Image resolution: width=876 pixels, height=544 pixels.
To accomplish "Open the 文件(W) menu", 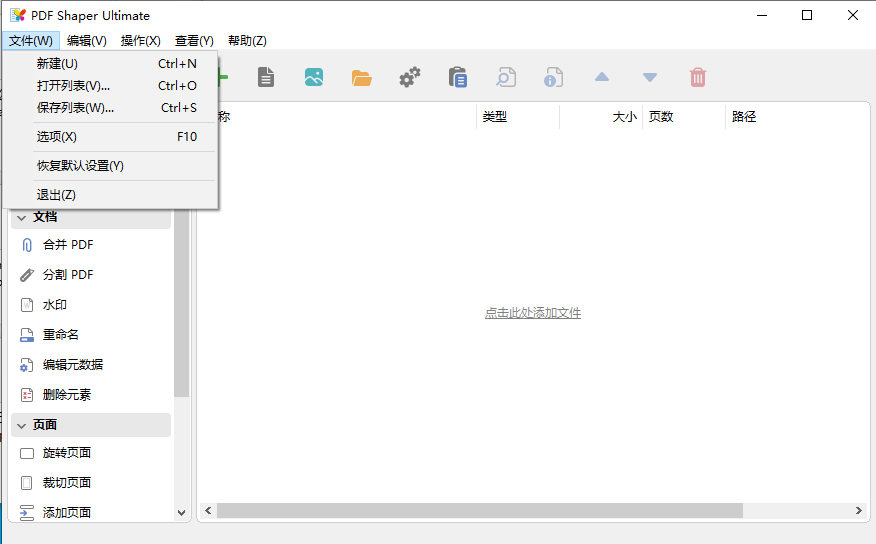I will [31, 40].
